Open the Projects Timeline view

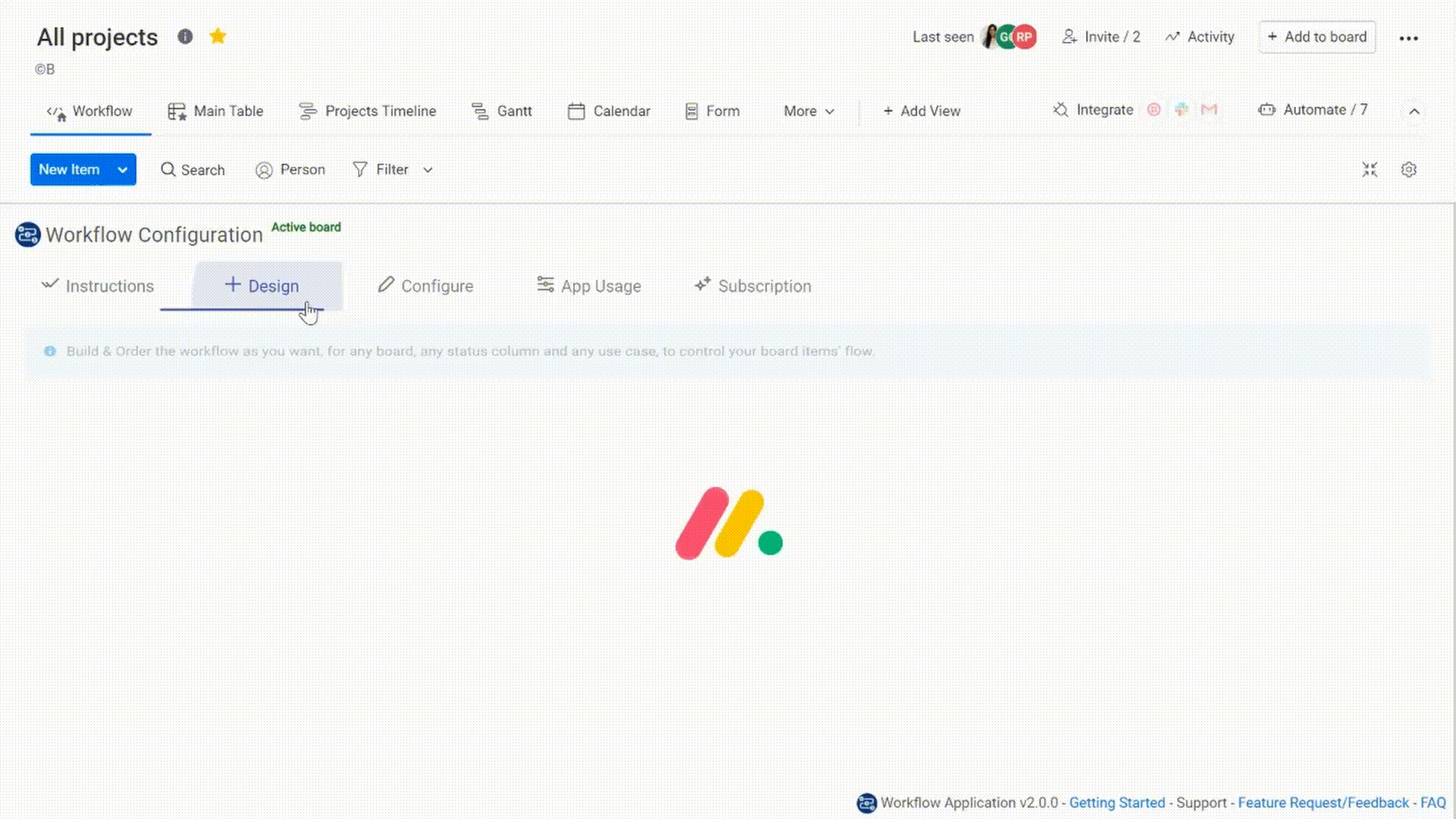(368, 111)
